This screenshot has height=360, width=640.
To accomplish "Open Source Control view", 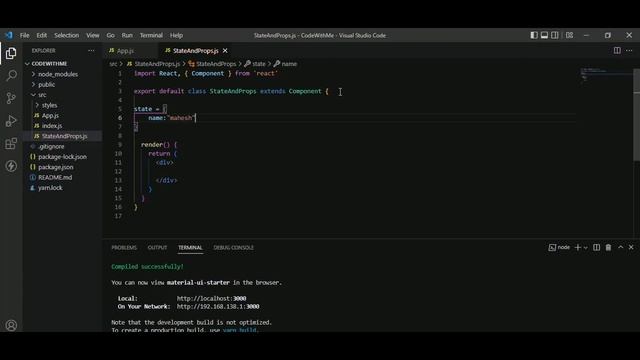I will 11,98.
